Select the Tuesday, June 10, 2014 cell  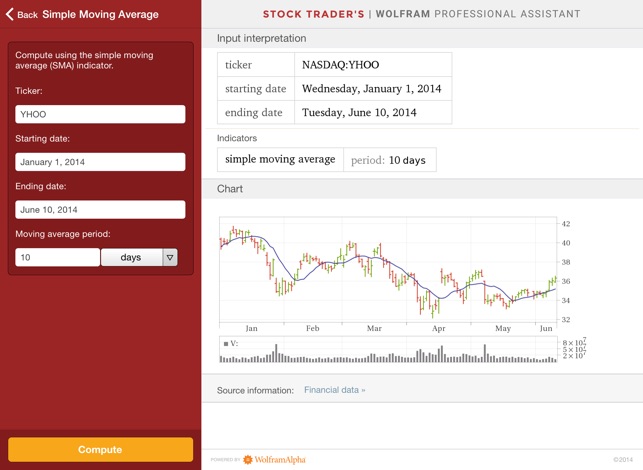click(373, 112)
